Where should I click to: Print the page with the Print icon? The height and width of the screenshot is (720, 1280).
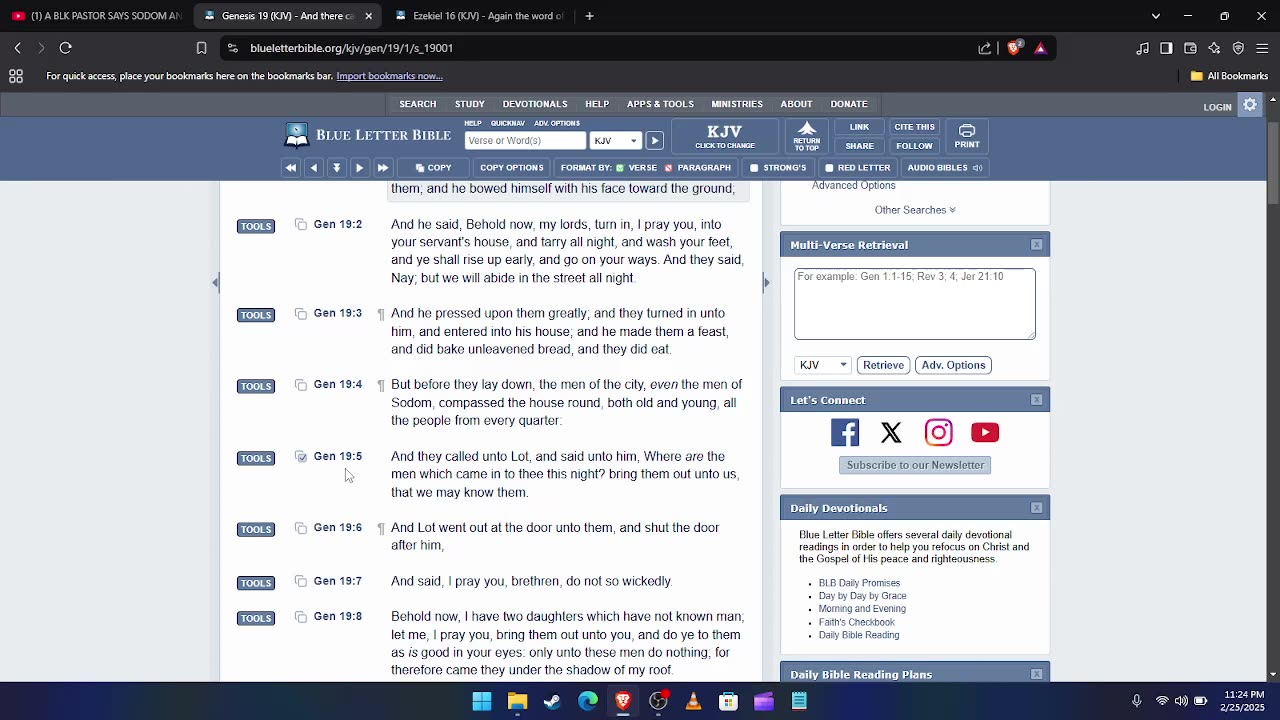coord(967,137)
